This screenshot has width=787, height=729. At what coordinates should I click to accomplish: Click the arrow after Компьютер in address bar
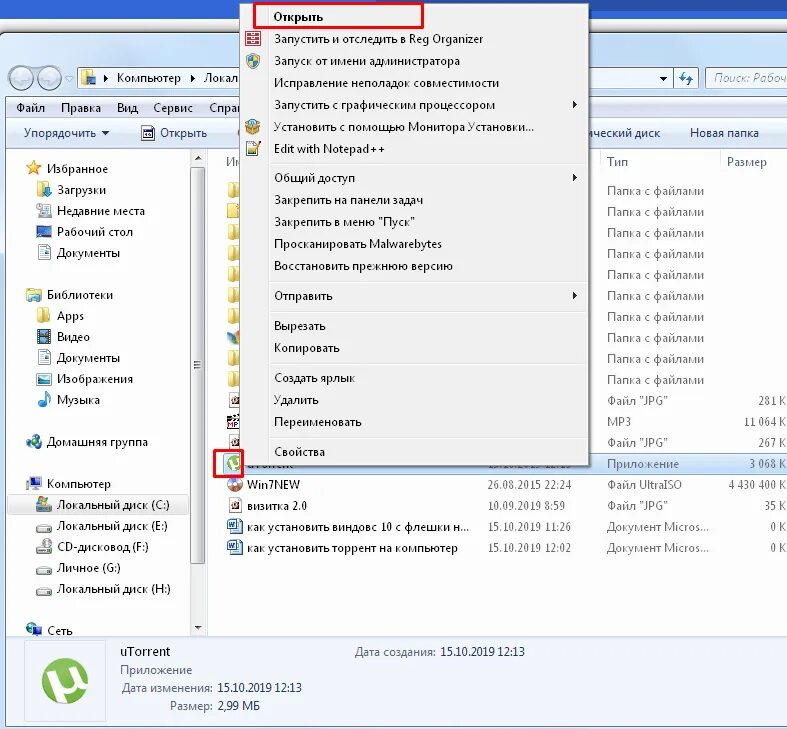click(192, 78)
